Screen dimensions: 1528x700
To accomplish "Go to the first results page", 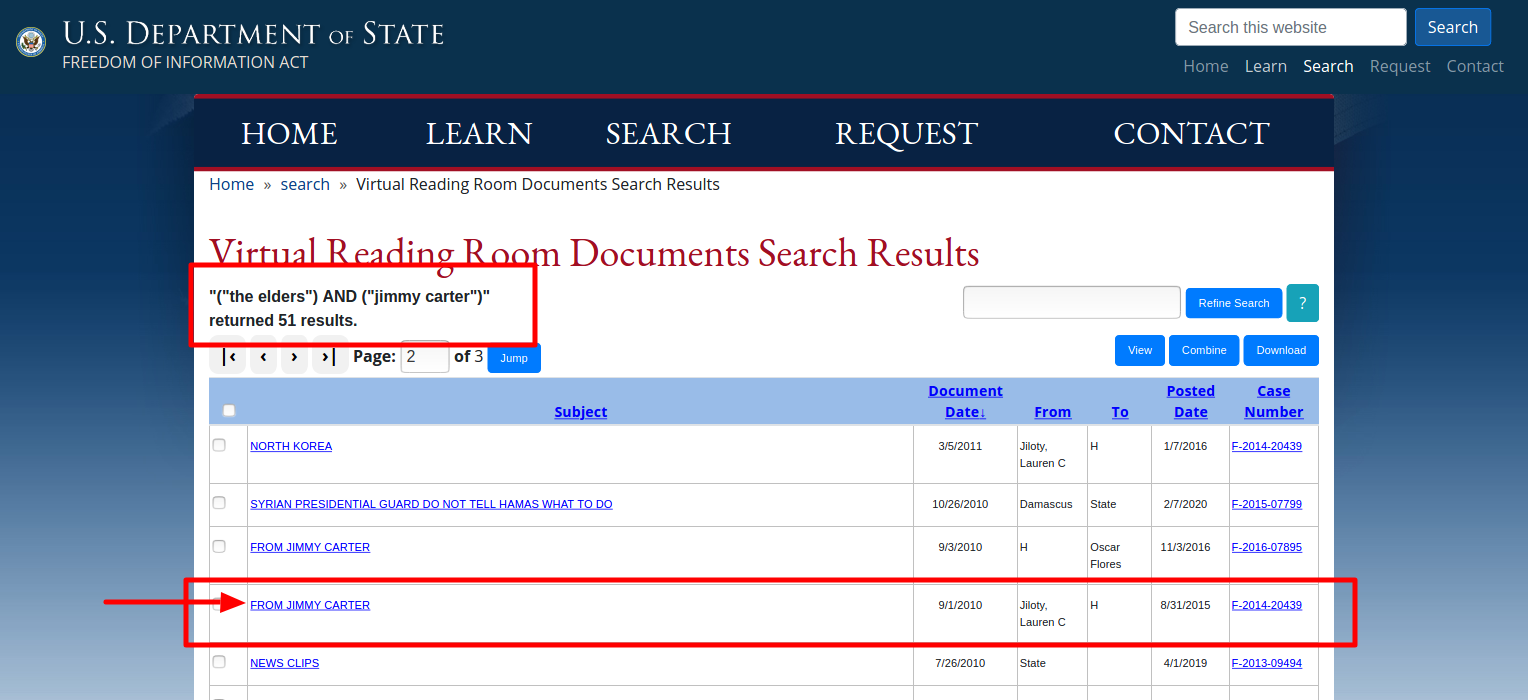I will click(227, 357).
